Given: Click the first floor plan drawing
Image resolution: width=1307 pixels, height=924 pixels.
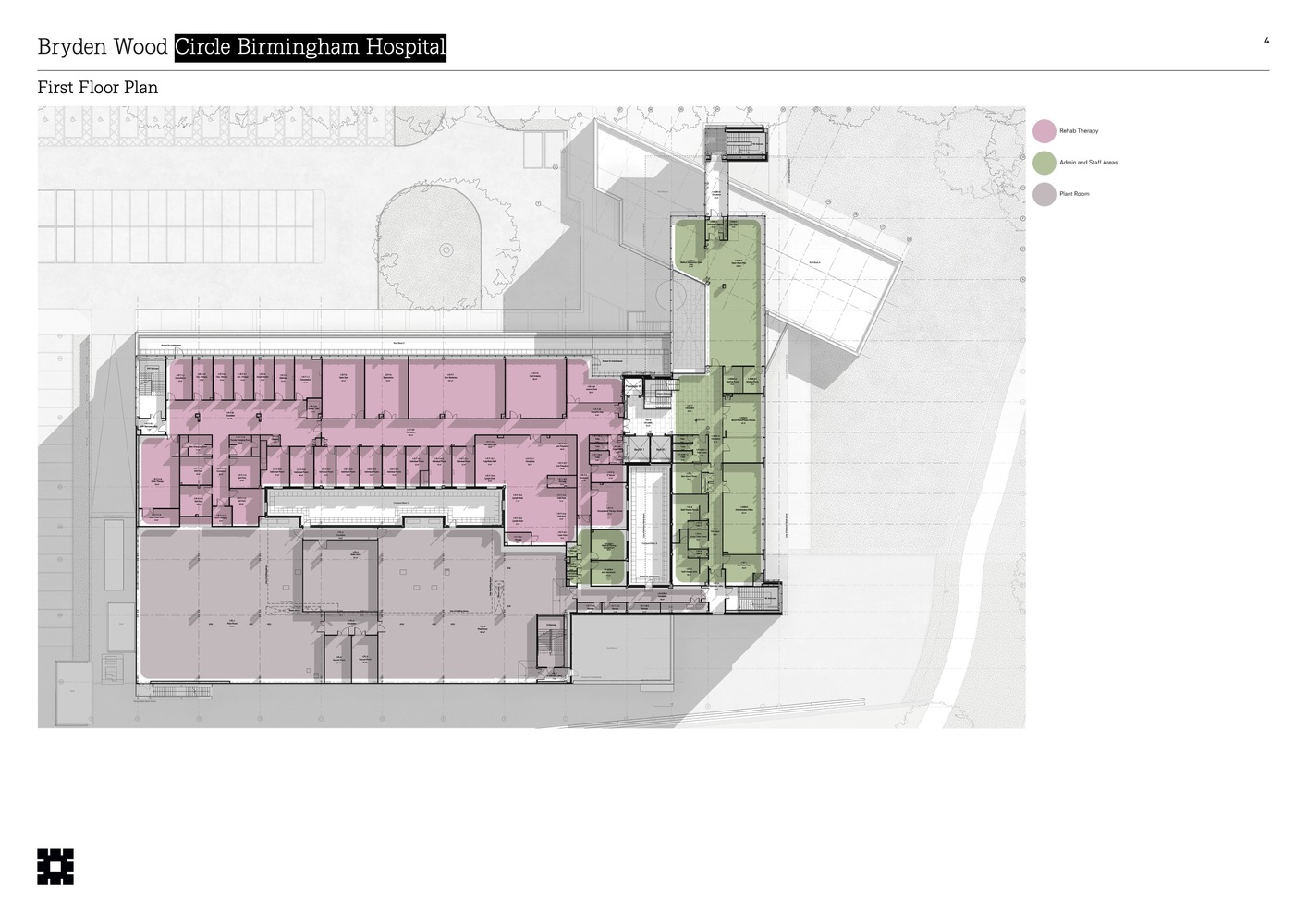Looking at the screenshot, I should 531,417.
